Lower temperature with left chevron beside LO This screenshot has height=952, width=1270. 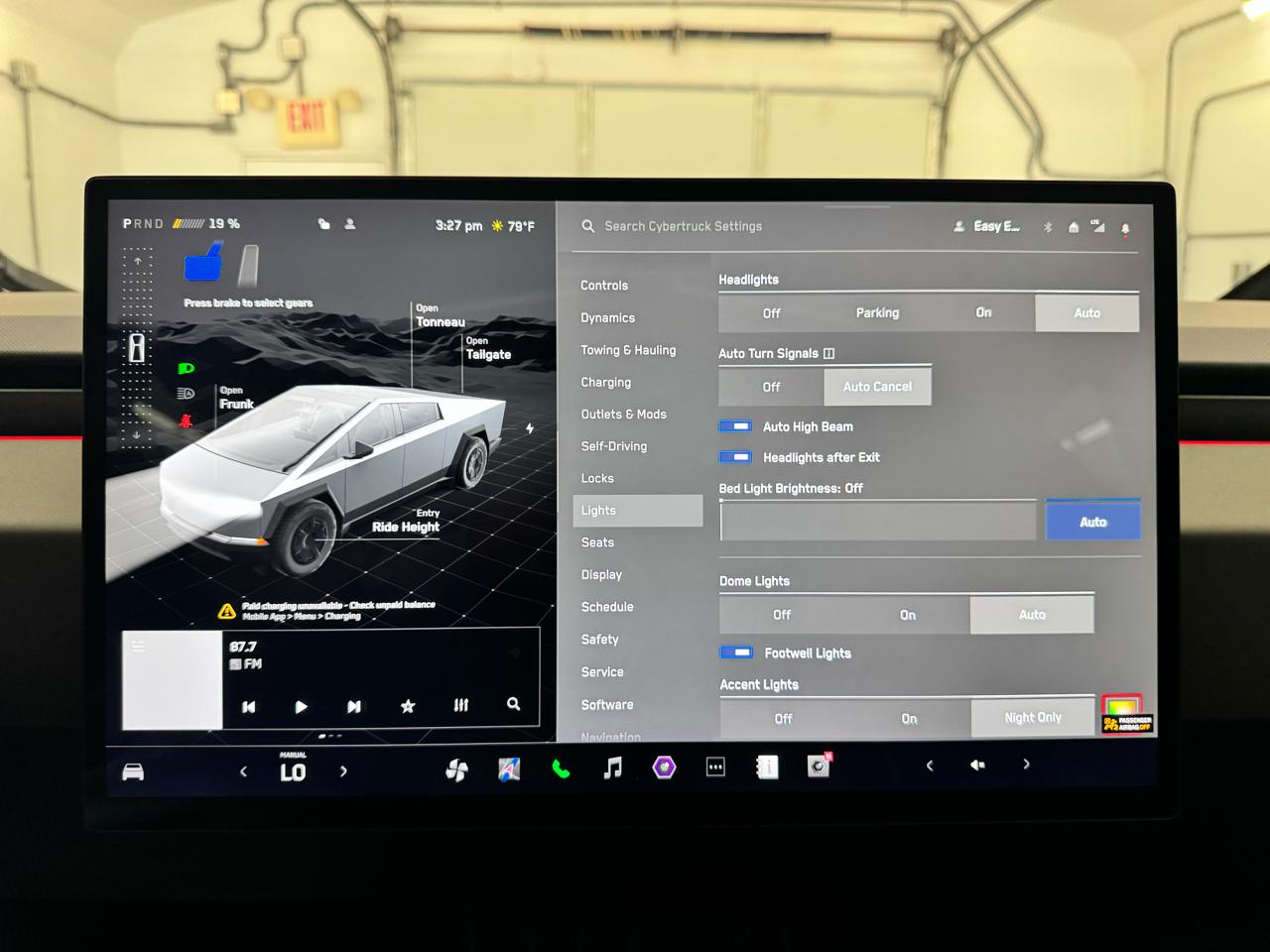(x=243, y=772)
